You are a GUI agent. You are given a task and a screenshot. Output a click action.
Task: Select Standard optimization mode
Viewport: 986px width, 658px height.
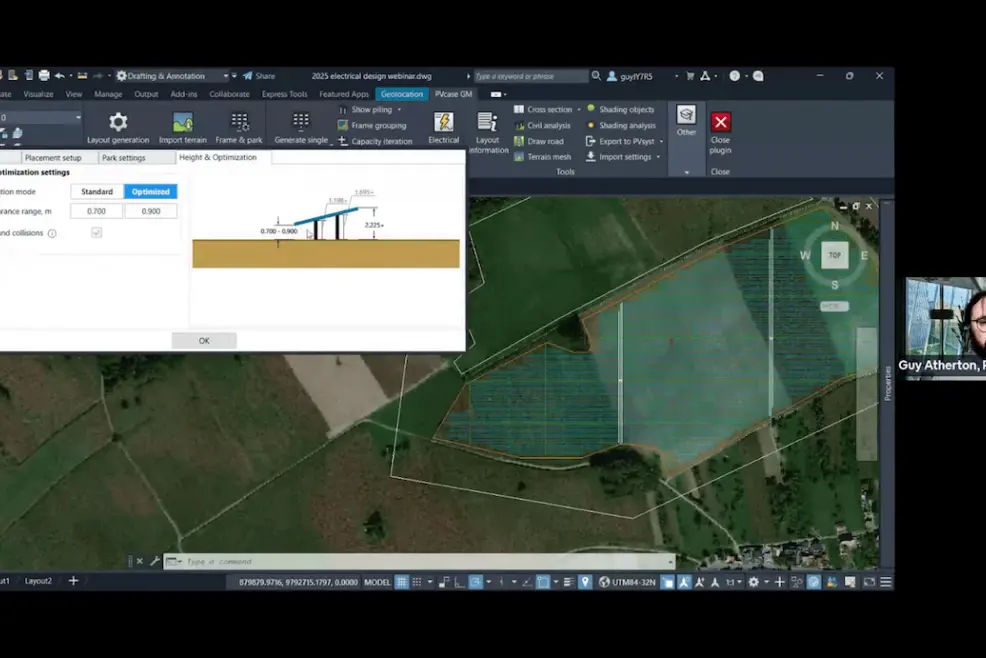coord(97,191)
